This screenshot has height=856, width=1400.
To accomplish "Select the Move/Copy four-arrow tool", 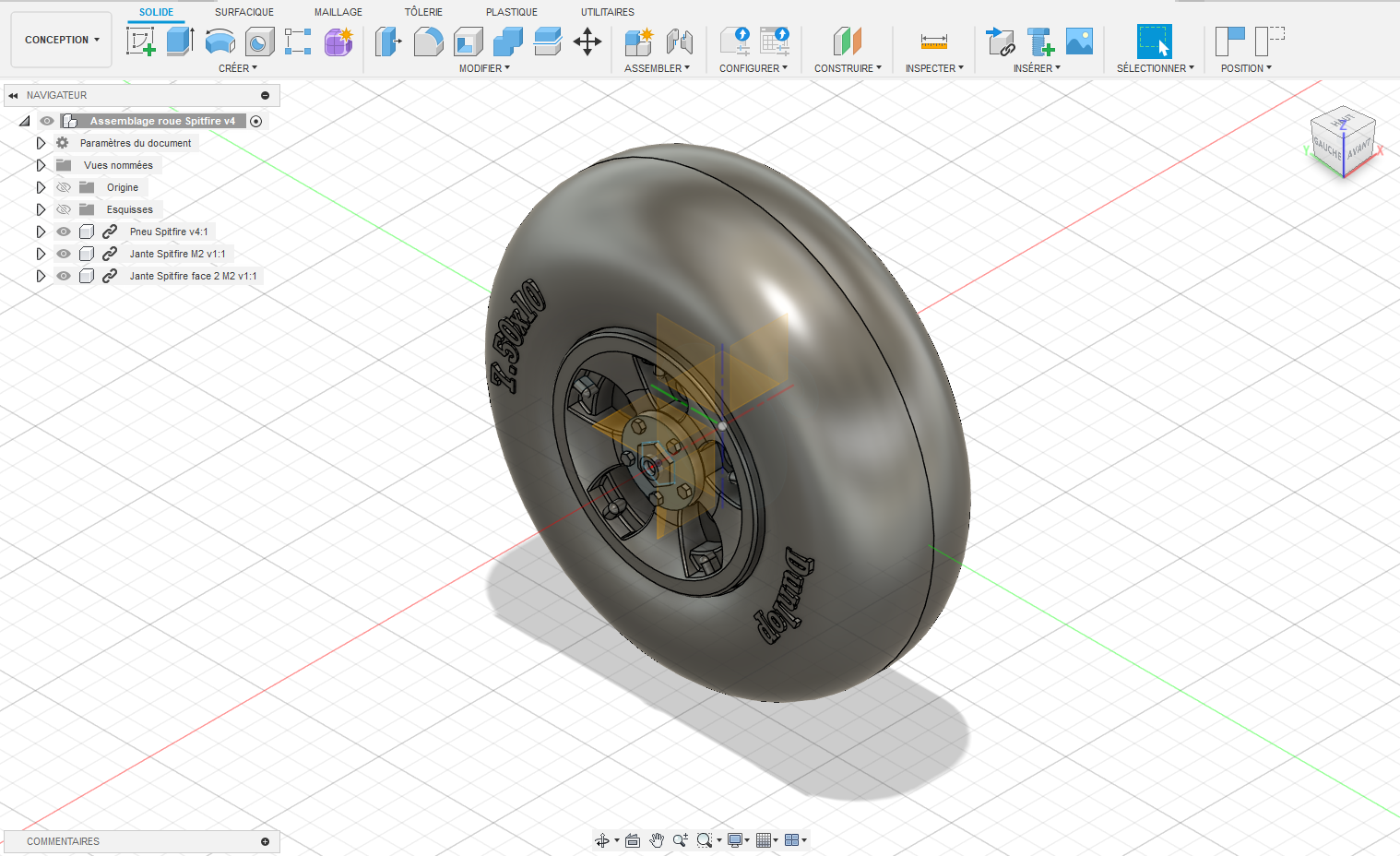I will 587,42.
